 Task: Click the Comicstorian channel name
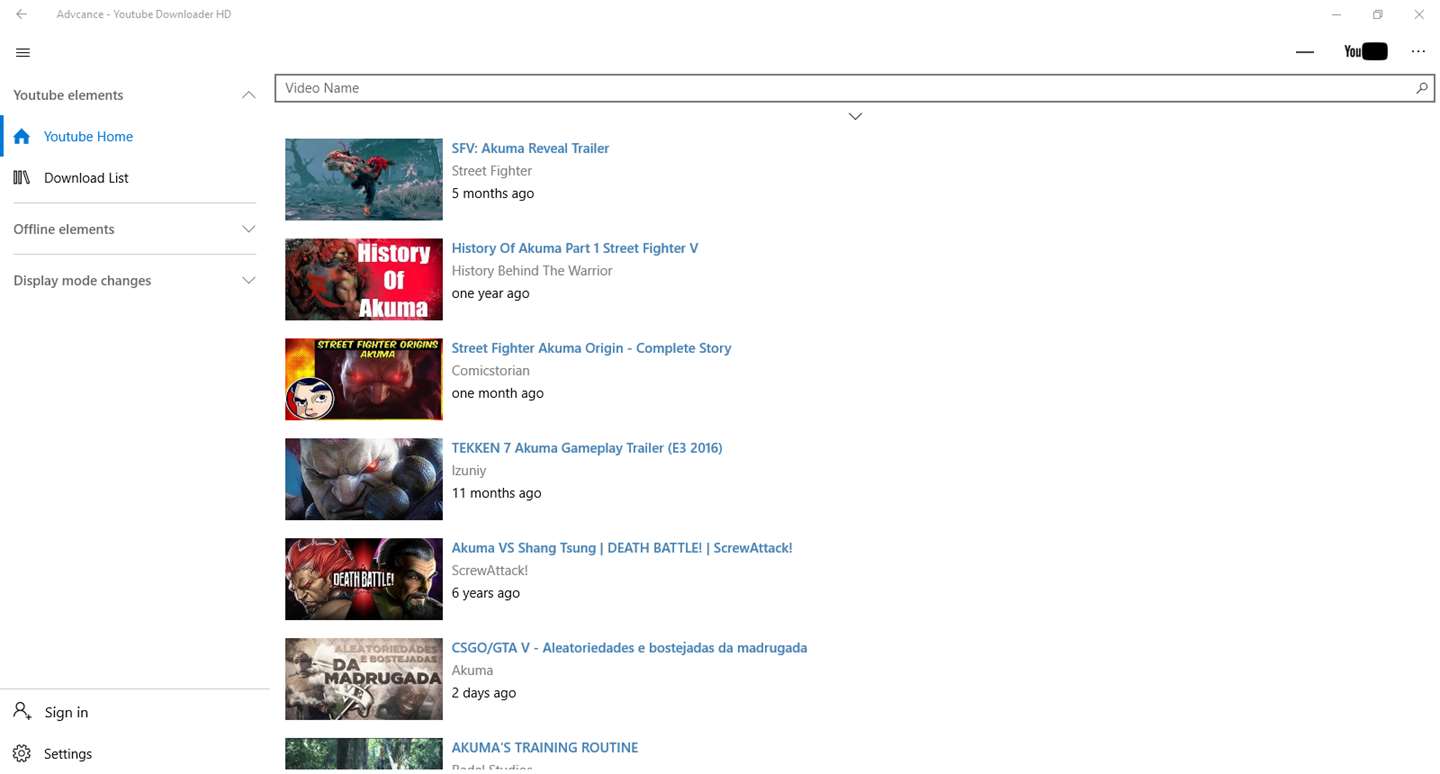491,371
